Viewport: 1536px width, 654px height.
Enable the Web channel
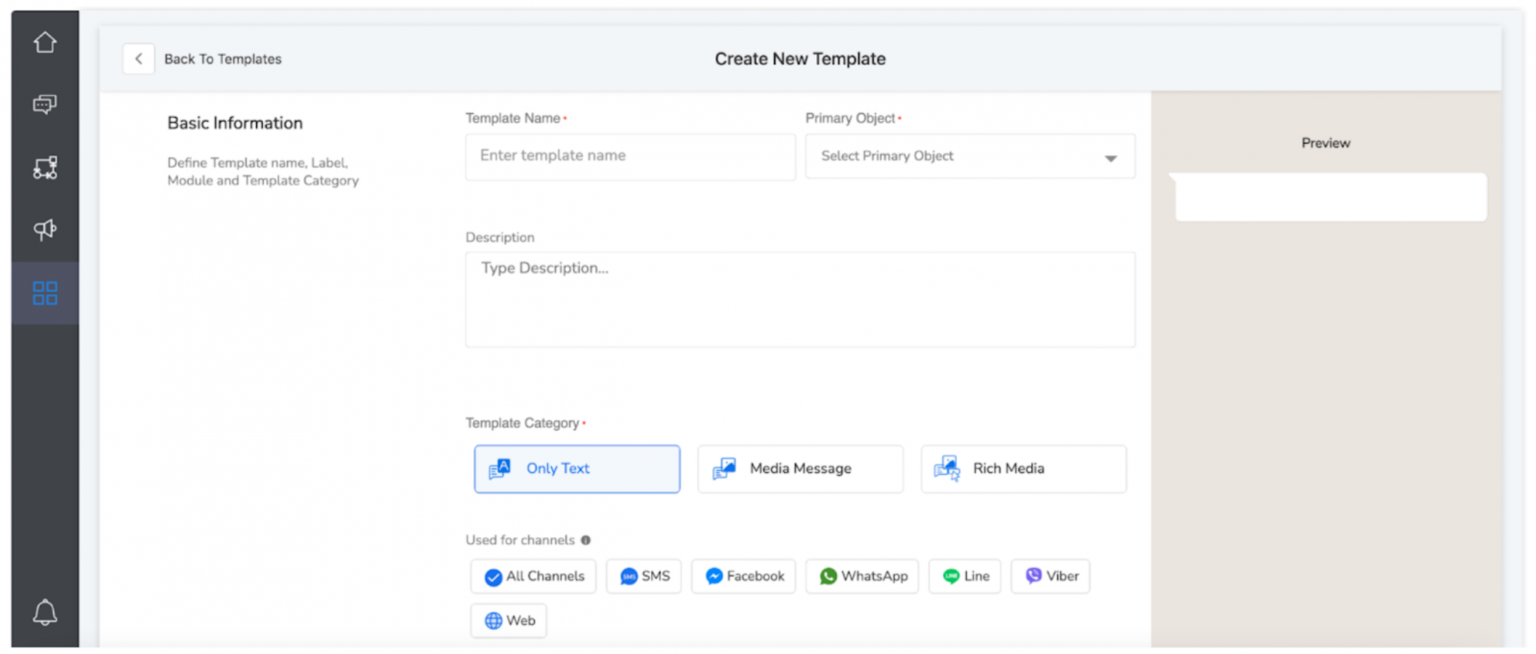(x=508, y=620)
